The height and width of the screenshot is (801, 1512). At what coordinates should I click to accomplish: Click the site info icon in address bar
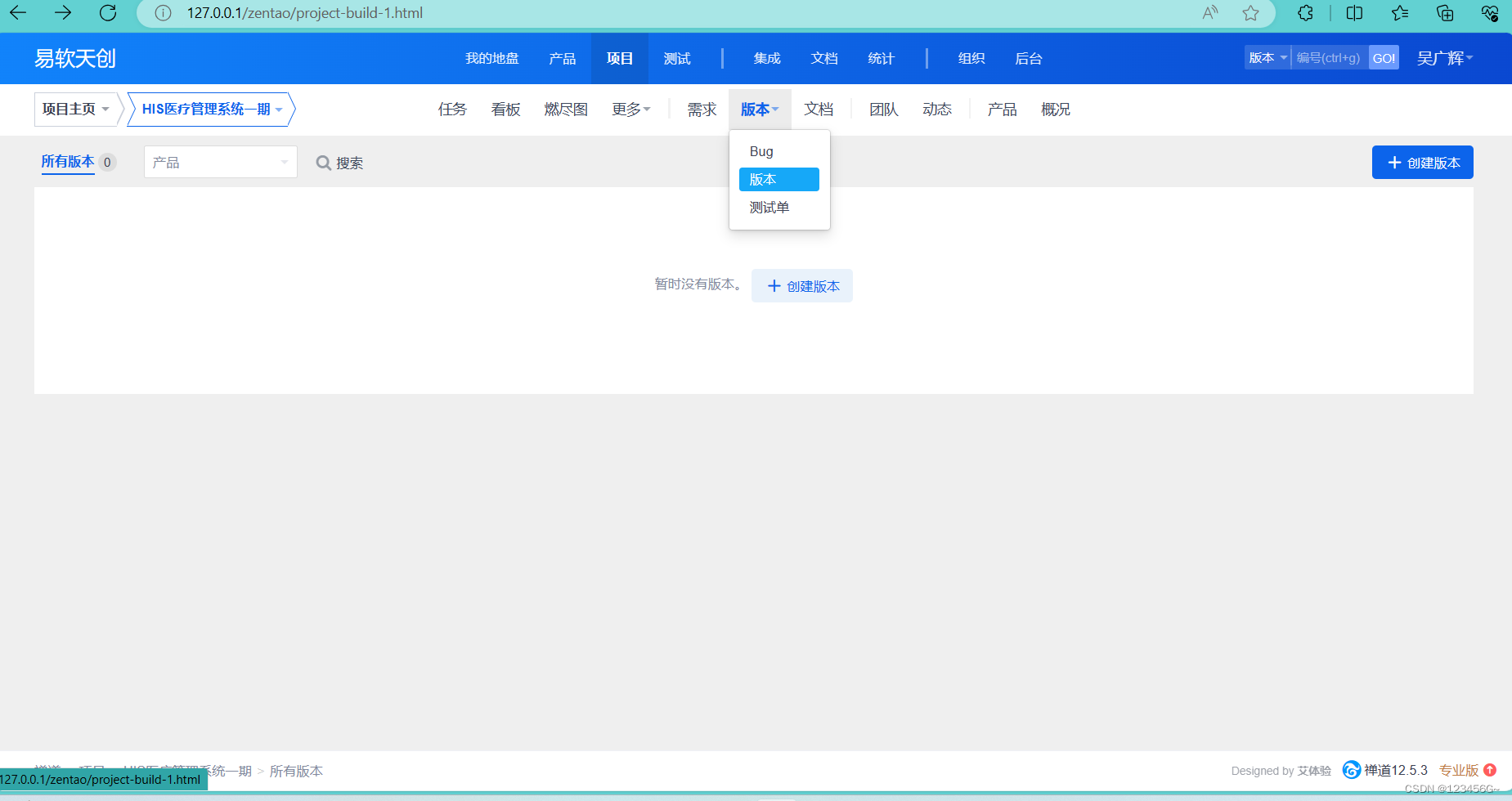163,13
